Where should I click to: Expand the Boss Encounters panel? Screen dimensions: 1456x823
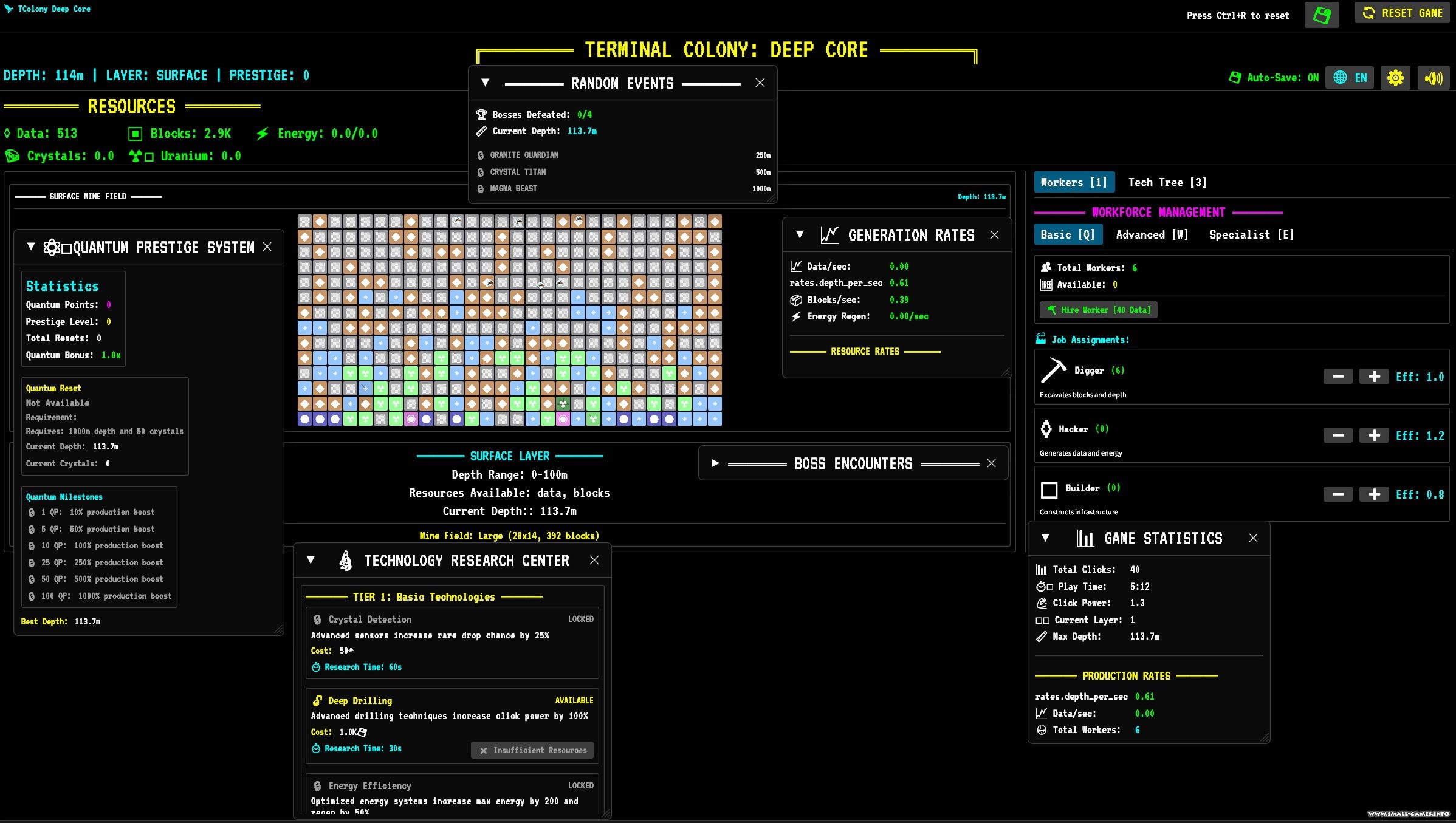tap(715, 463)
